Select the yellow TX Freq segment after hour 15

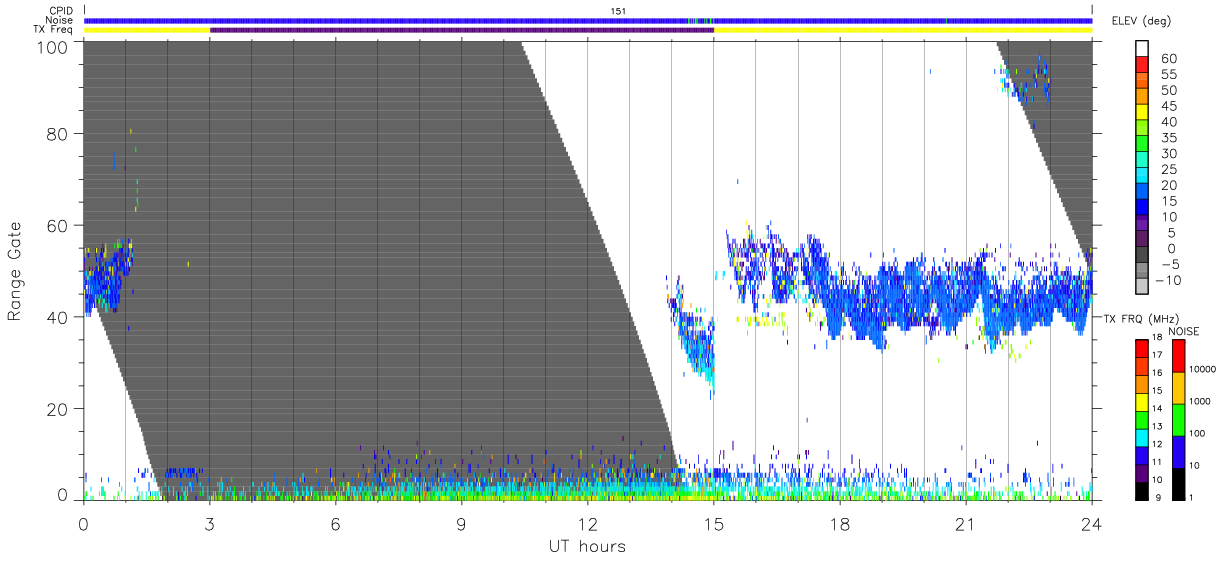point(903,30)
